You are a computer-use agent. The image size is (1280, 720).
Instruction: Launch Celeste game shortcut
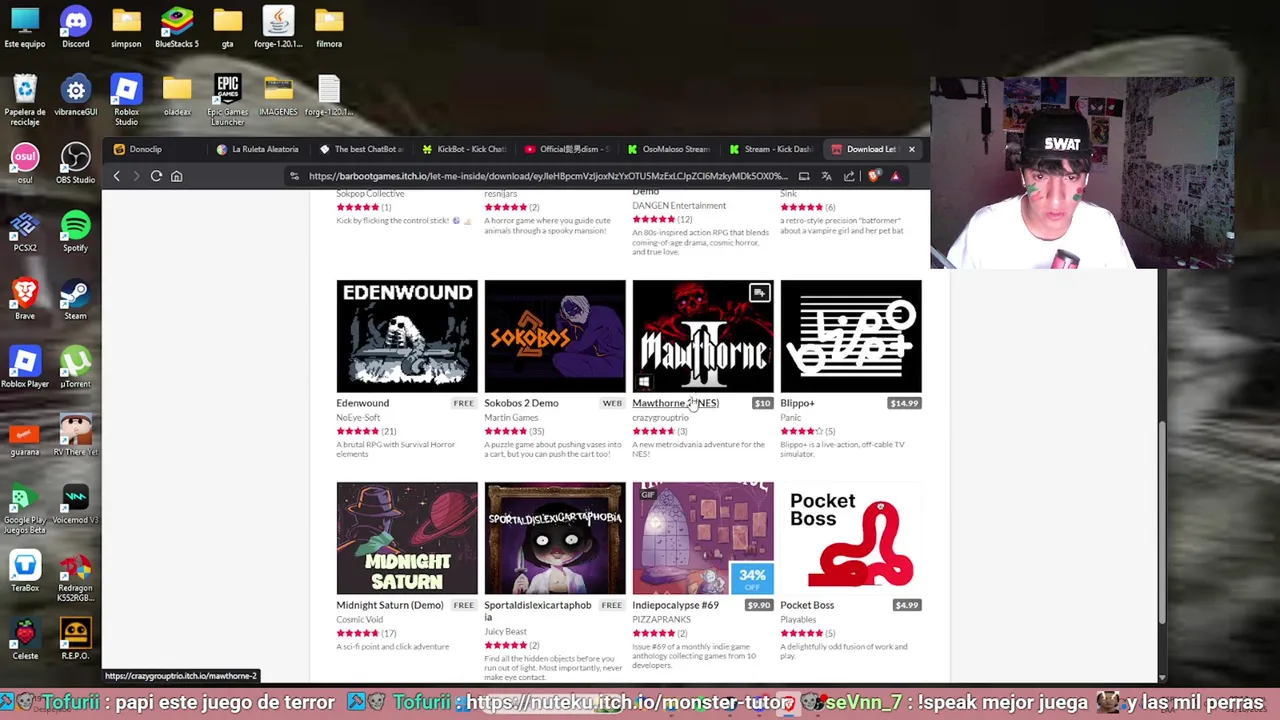tap(25, 639)
